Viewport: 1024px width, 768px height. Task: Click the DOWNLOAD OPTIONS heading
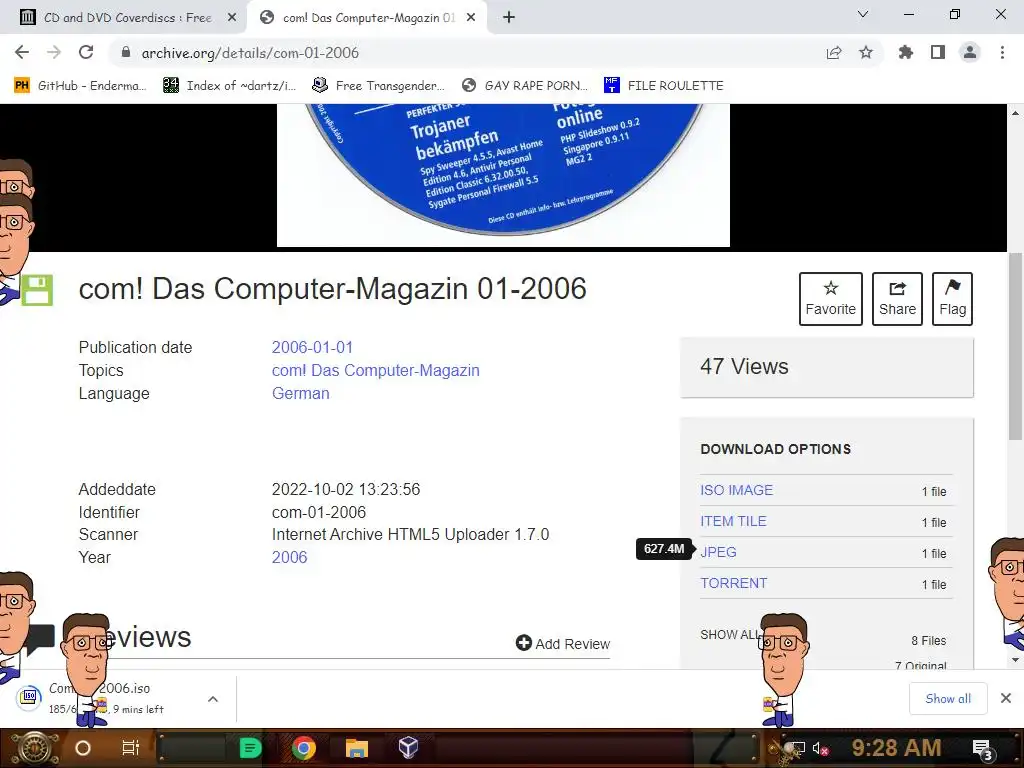click(x=775, y=449)
